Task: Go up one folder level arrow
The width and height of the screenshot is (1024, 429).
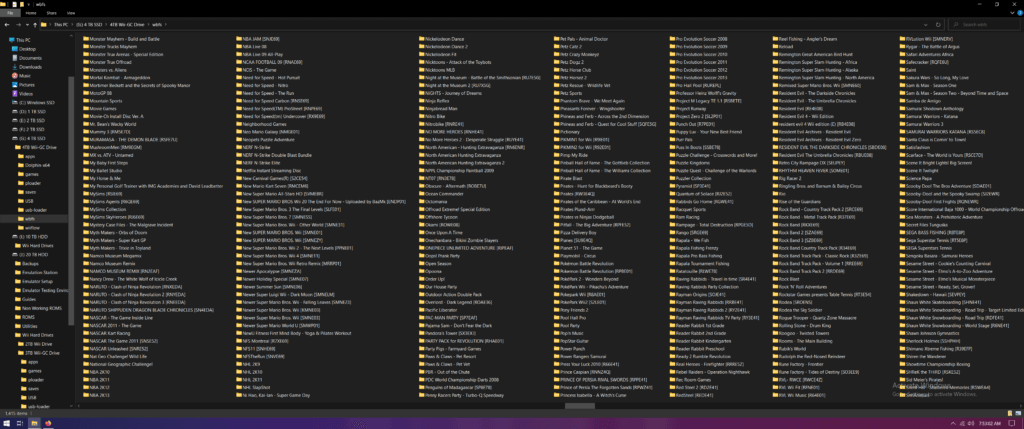Action: [35, 25]
